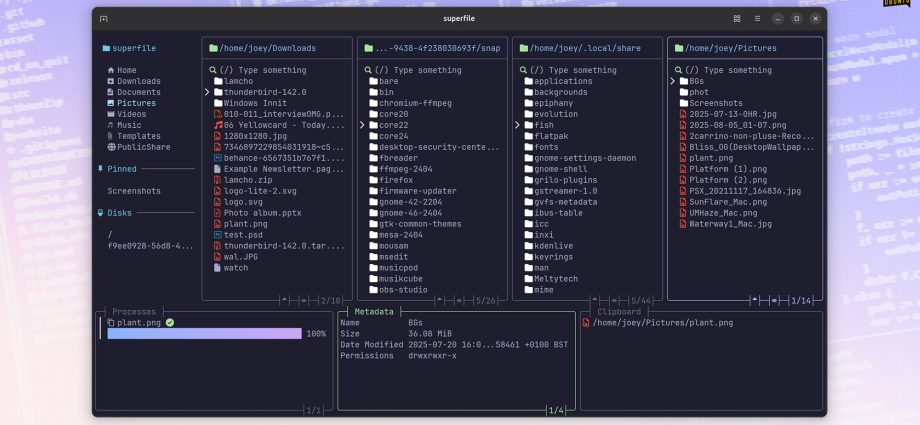Select Documents in the sidebar
The image size is (920, 425).
tap(134, 92)
